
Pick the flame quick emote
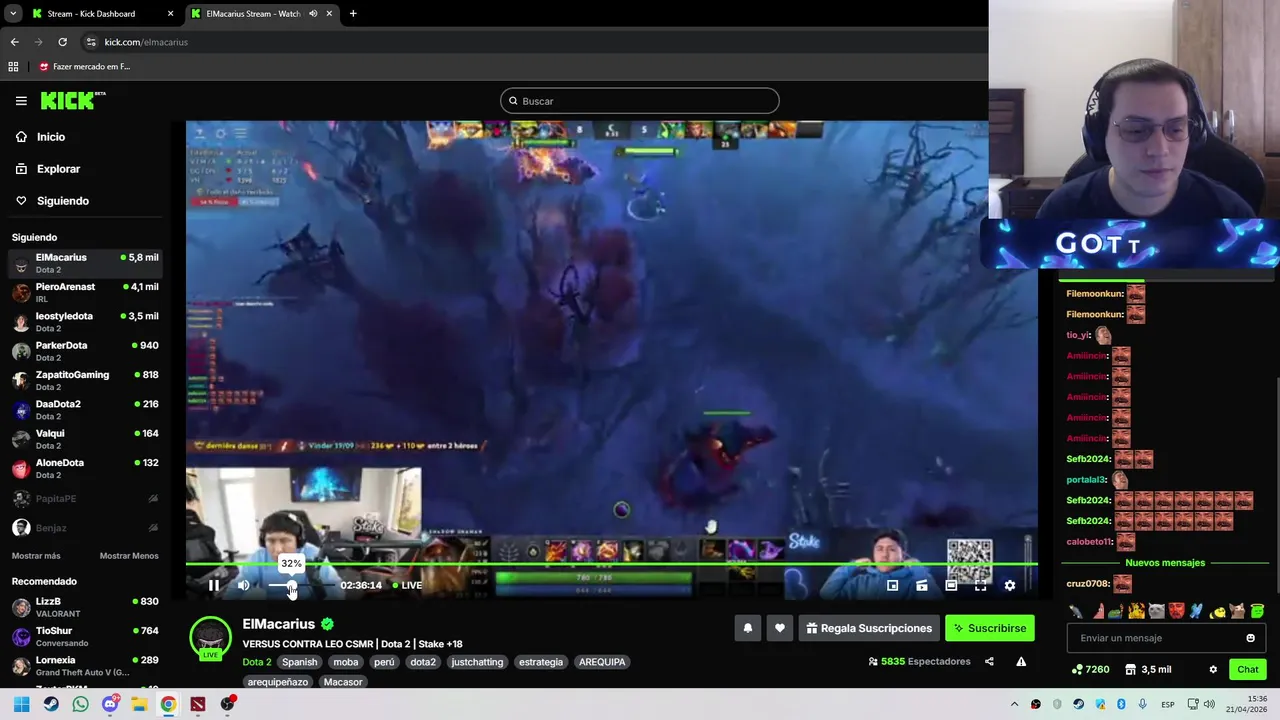[x=1137, y=611]
